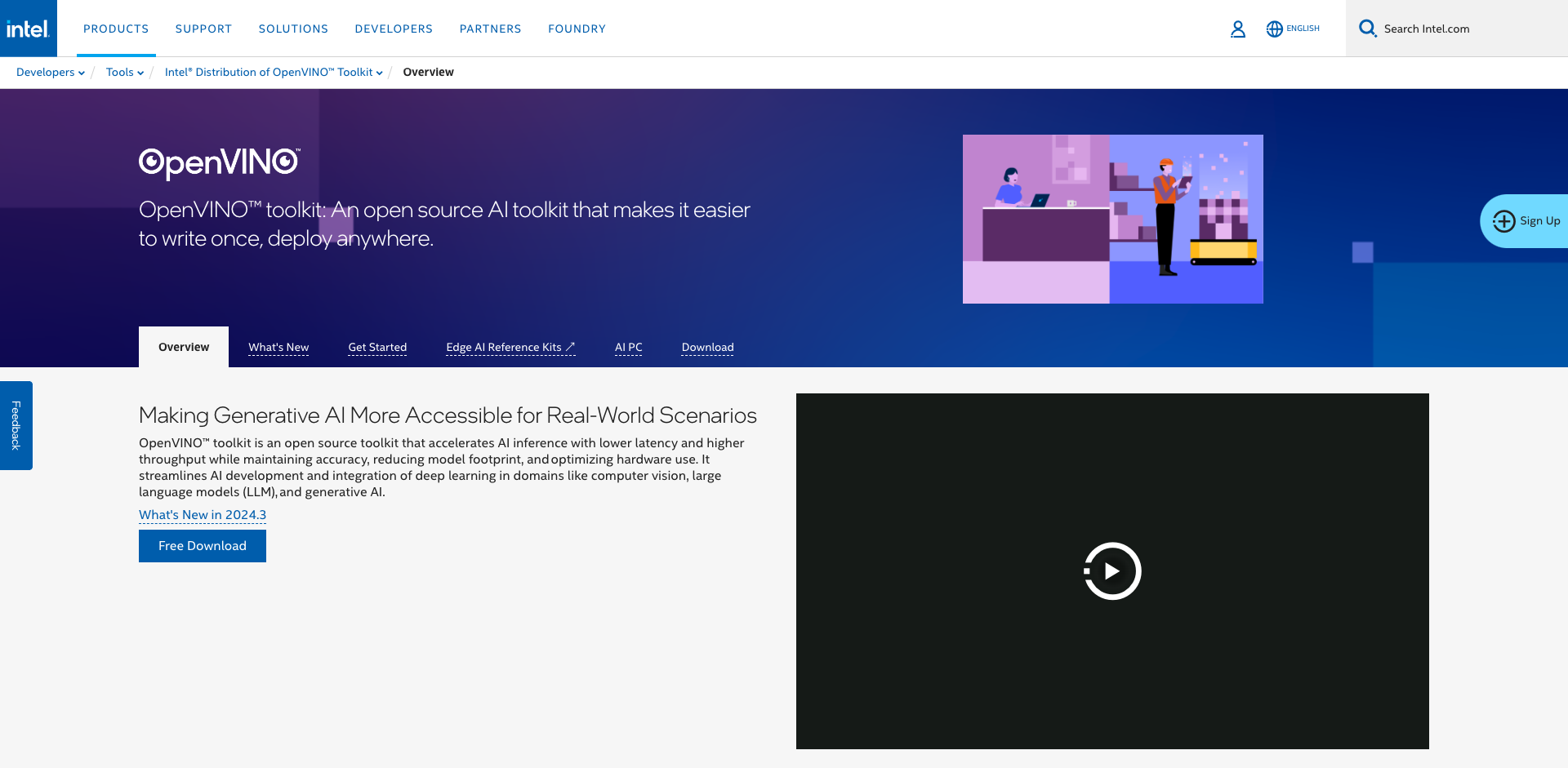Open the PRODUCTS menu
Screen dimensions: 1568x768
pos(116,29)
